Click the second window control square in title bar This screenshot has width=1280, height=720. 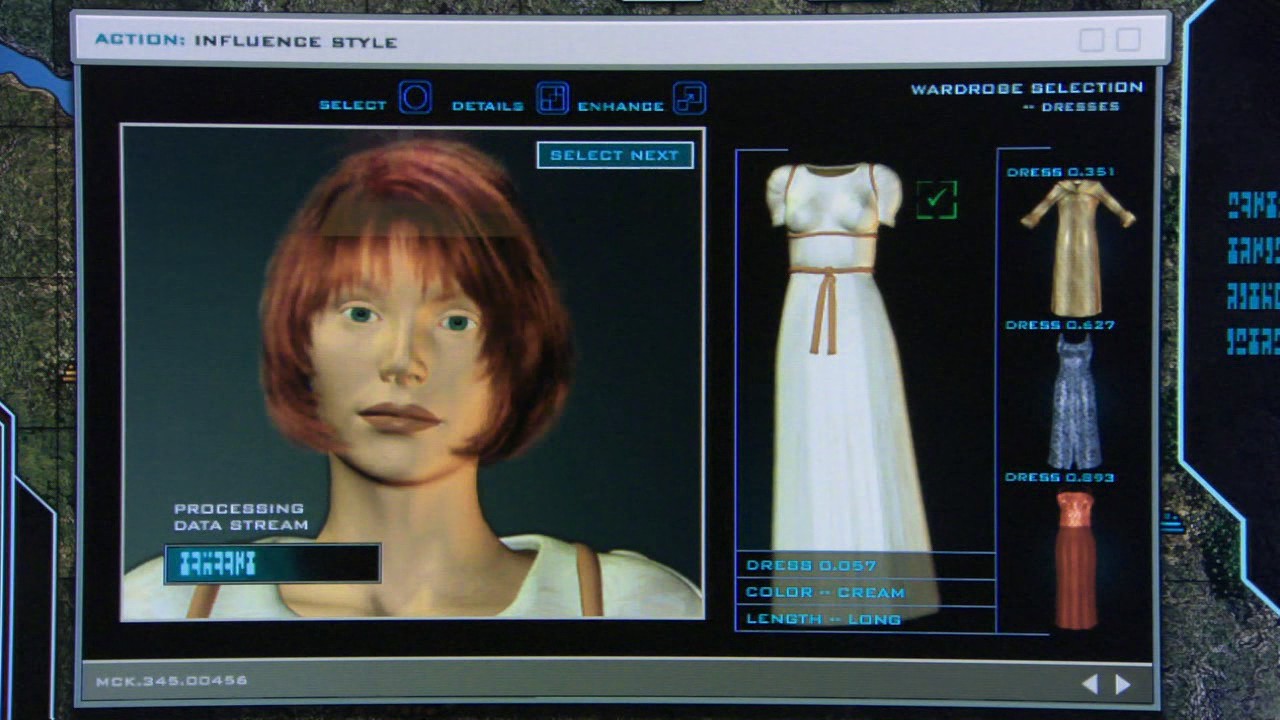pyautogui.click(x=1128, y=40)
